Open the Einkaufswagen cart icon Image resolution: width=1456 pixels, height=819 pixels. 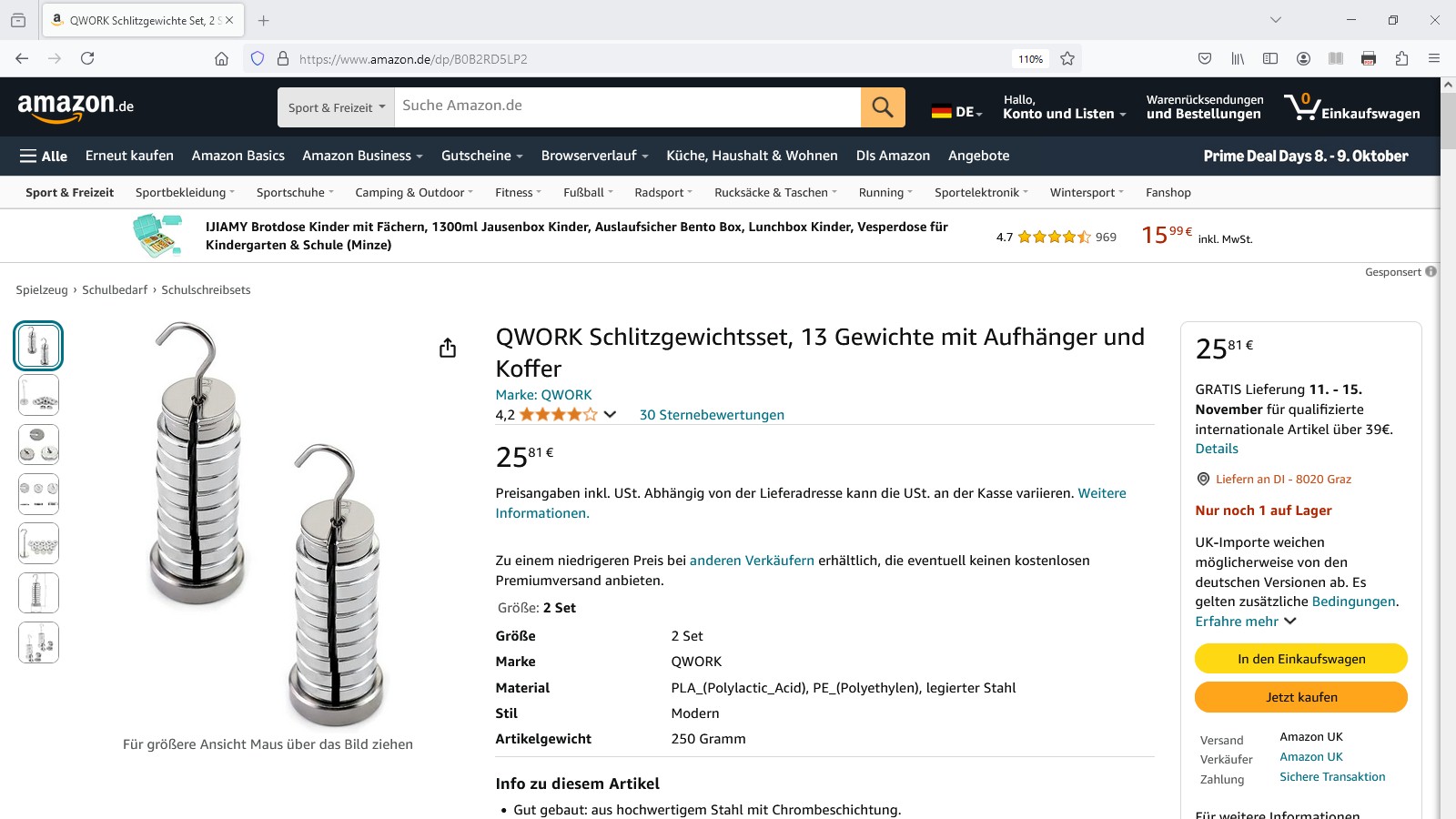pos(1351,107)
